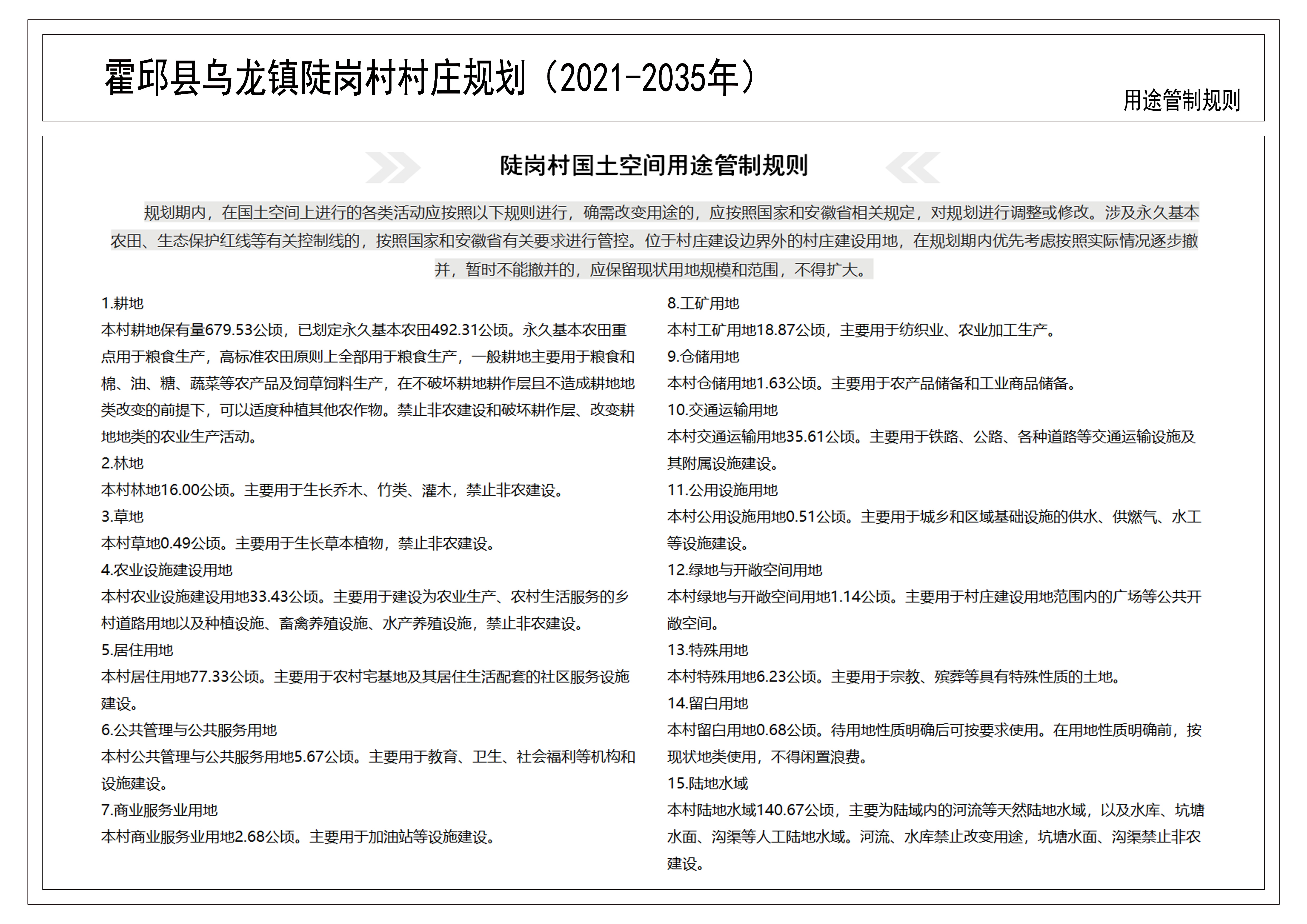Click the 15.陆地水域 section heading
The image size is (1307, 924).
click(708, 783)
